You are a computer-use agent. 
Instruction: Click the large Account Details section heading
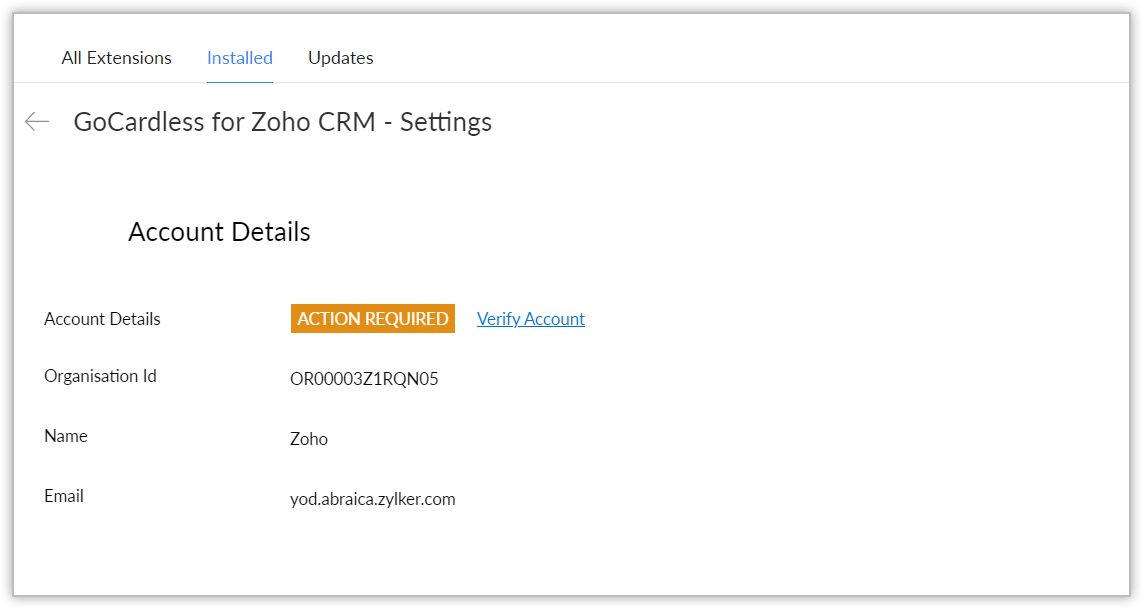coord(219,232)
